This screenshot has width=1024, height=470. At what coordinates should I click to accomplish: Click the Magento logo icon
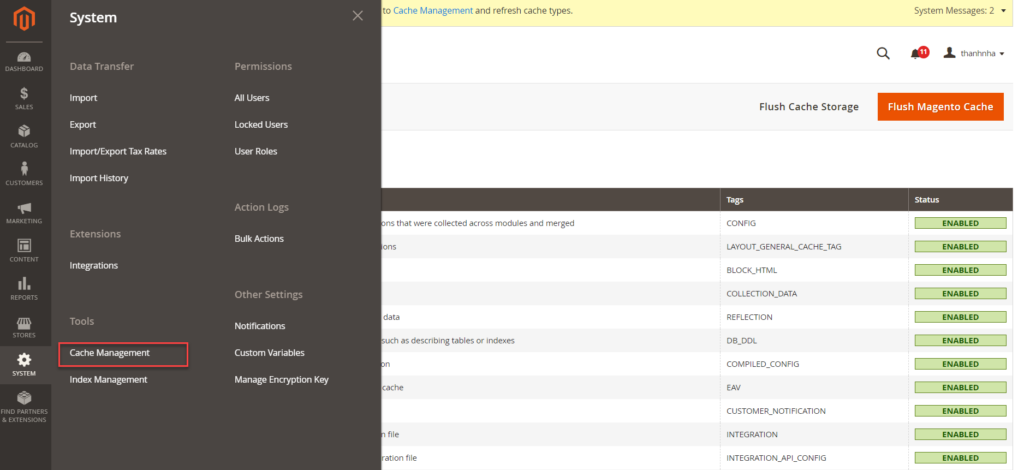point(24,19)
